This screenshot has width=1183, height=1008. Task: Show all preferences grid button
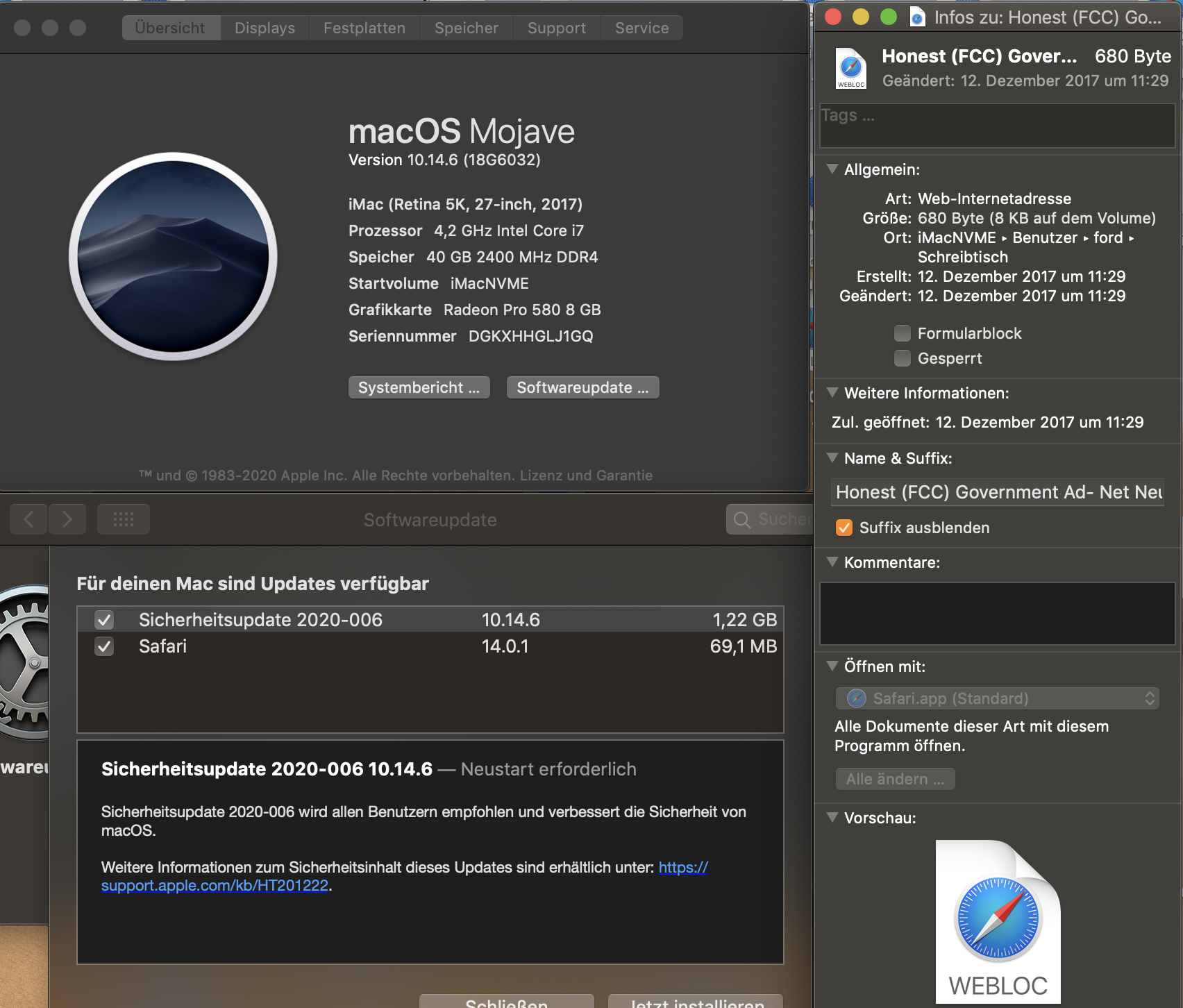point(124,519)
